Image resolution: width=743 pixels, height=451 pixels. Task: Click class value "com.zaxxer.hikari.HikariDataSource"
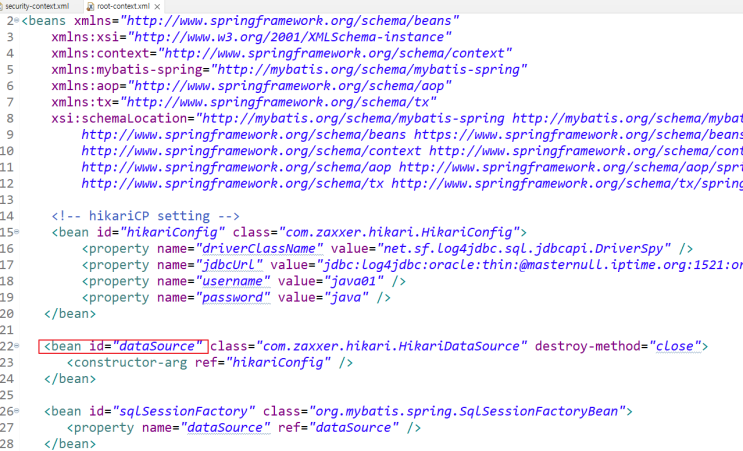pyautogui.click(x=391, y=346)
